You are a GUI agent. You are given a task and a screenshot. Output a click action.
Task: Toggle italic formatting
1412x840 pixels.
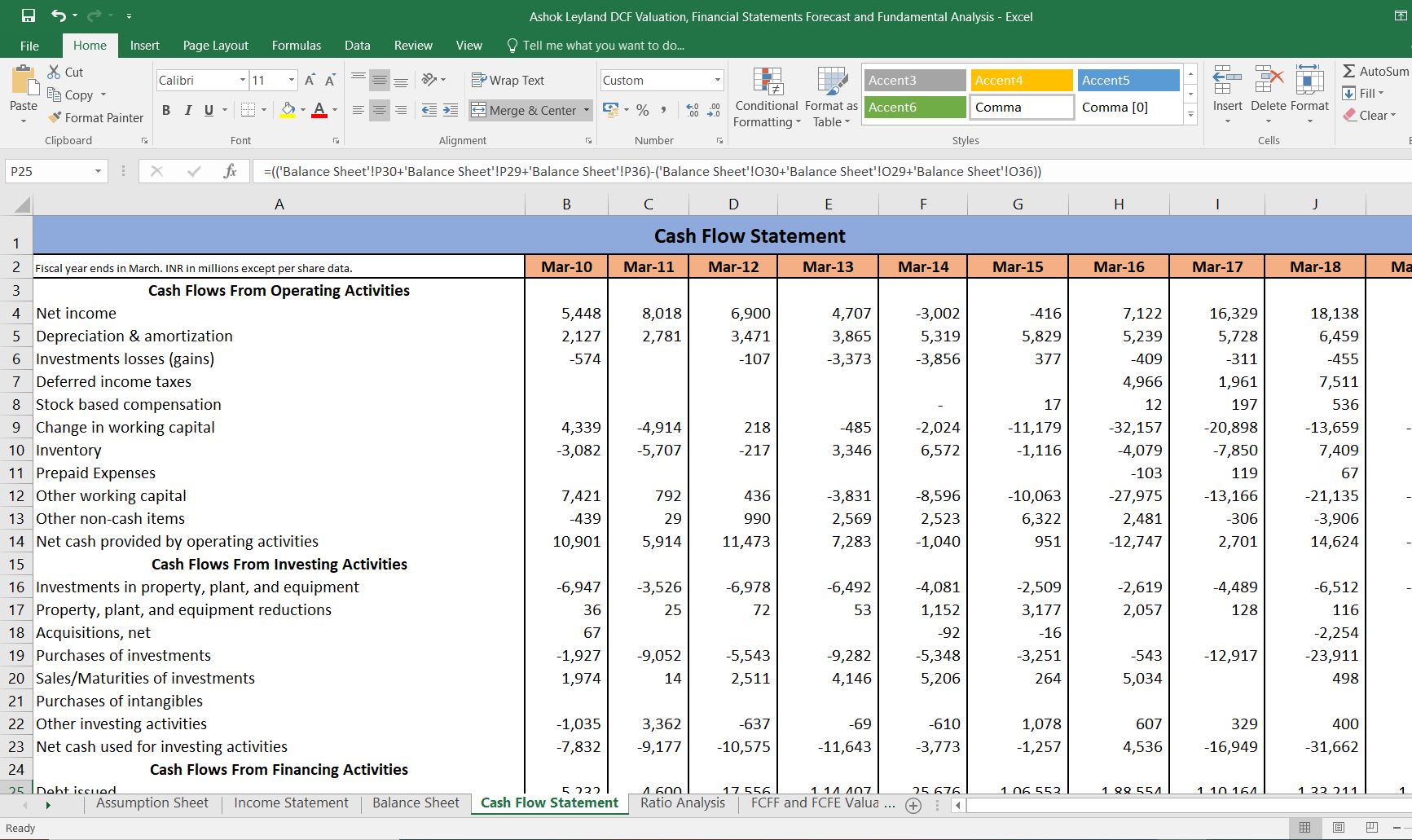[x=187, y=110]
